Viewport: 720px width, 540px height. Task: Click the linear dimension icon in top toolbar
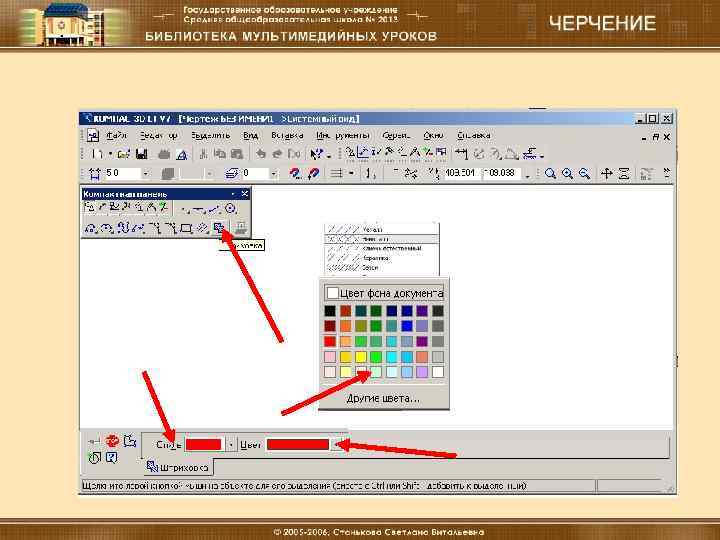(461, 154)
